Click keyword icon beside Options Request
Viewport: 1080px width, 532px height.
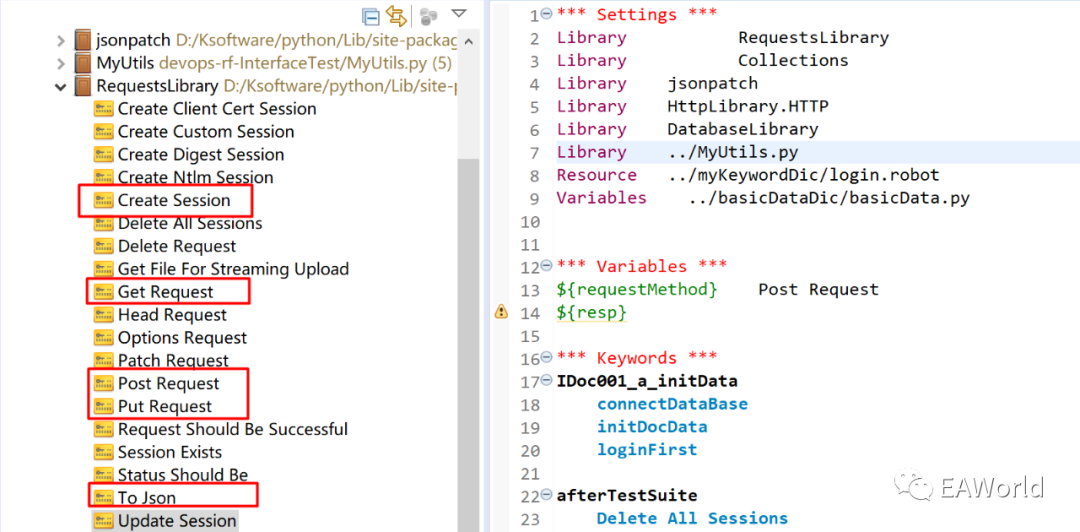(x=103, y=338)
